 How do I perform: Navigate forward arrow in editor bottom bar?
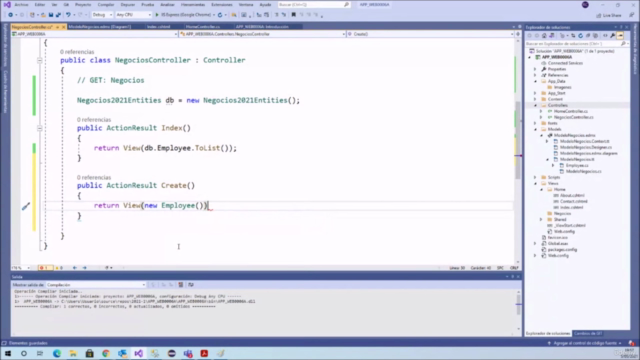coord(84,268)
